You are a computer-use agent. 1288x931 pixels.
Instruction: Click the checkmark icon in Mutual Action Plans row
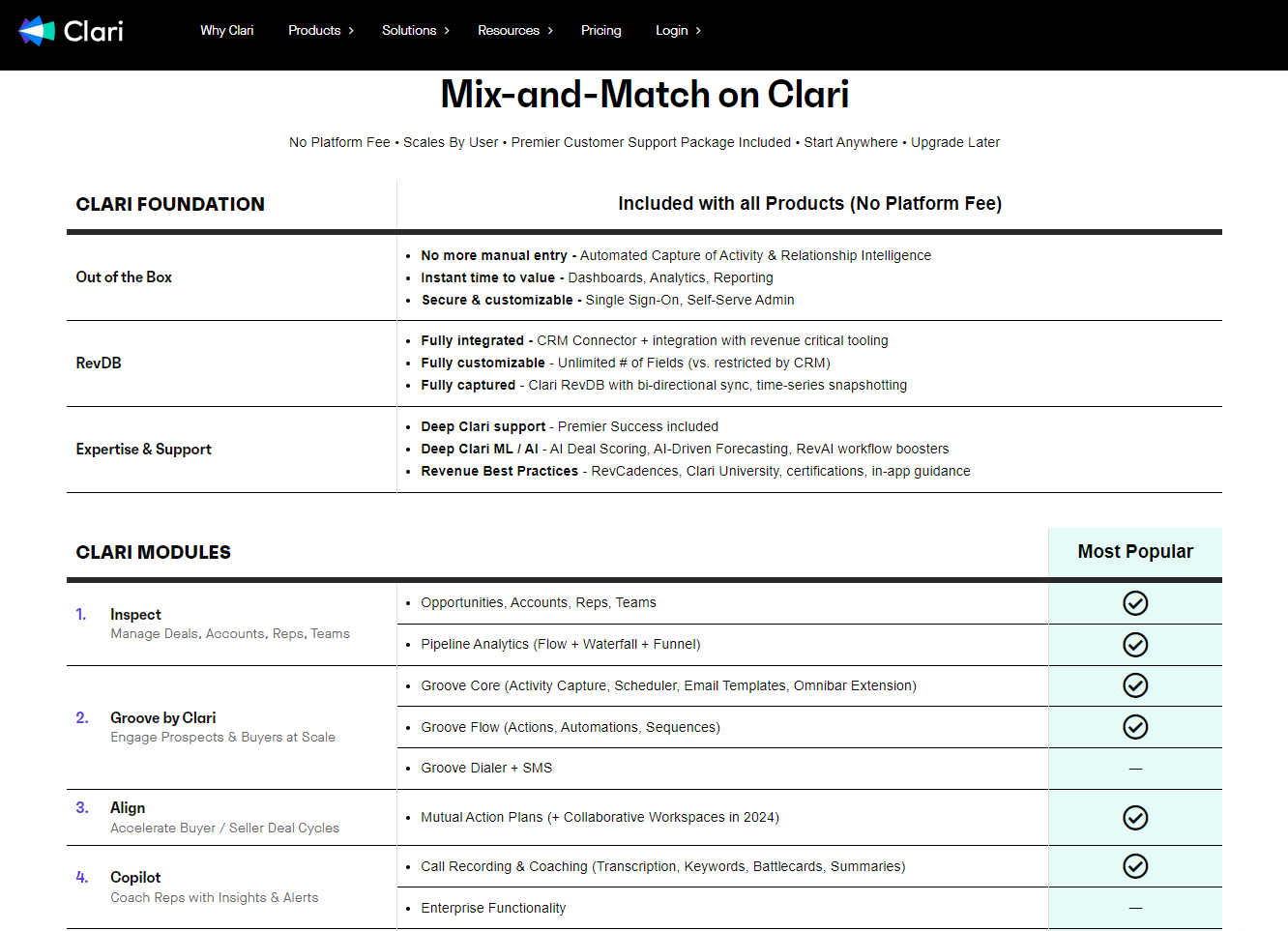[1135, 818]
